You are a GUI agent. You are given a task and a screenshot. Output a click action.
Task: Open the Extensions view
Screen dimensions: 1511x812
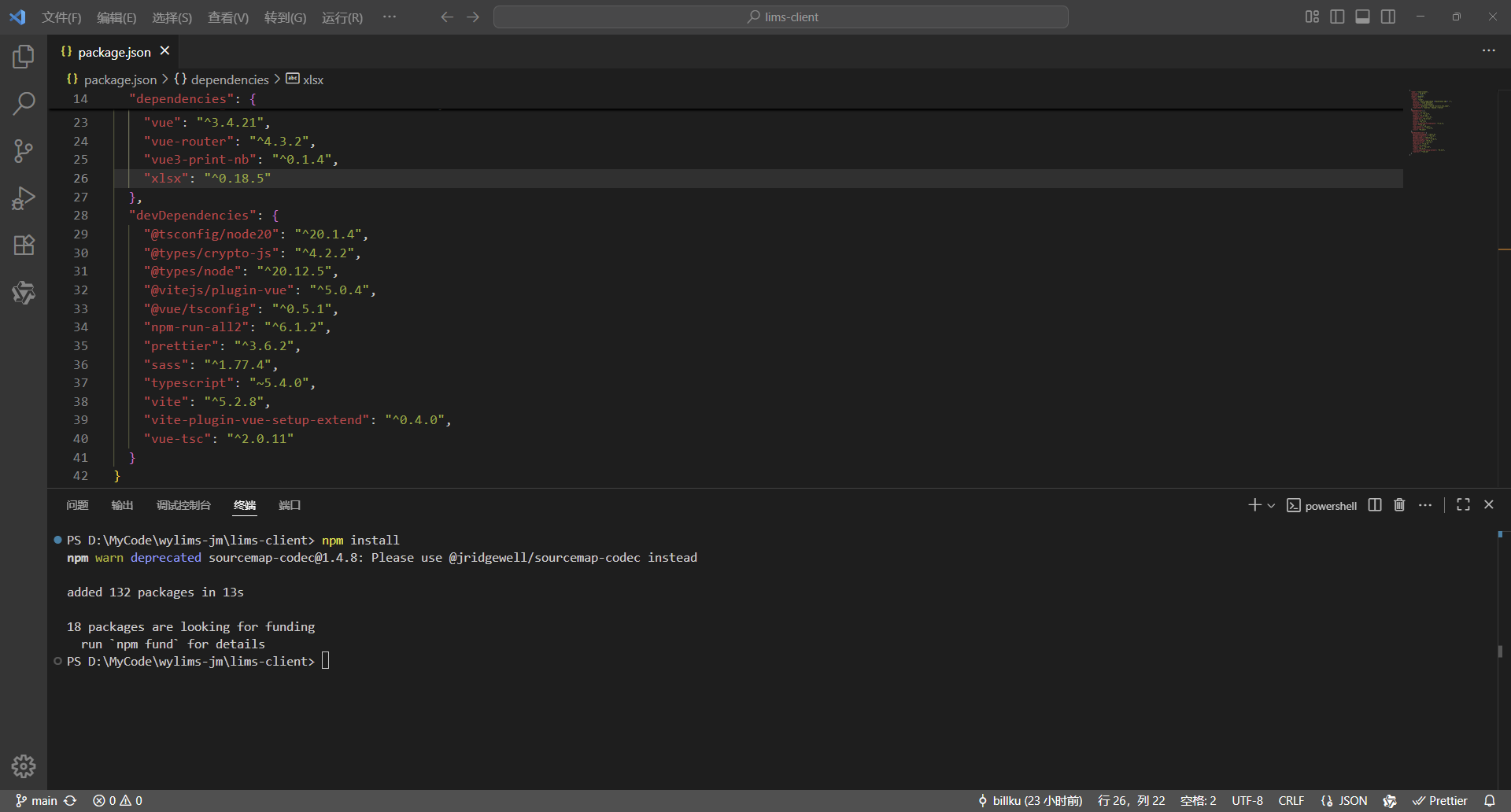(24, 245)
